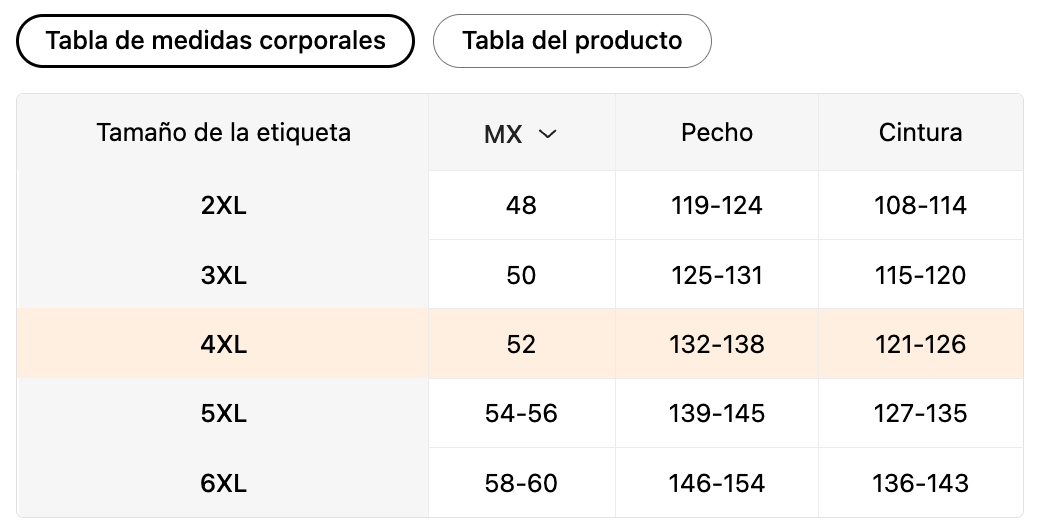
Task: Select the highlighted 4XL row label
Action: coord(223,345)
